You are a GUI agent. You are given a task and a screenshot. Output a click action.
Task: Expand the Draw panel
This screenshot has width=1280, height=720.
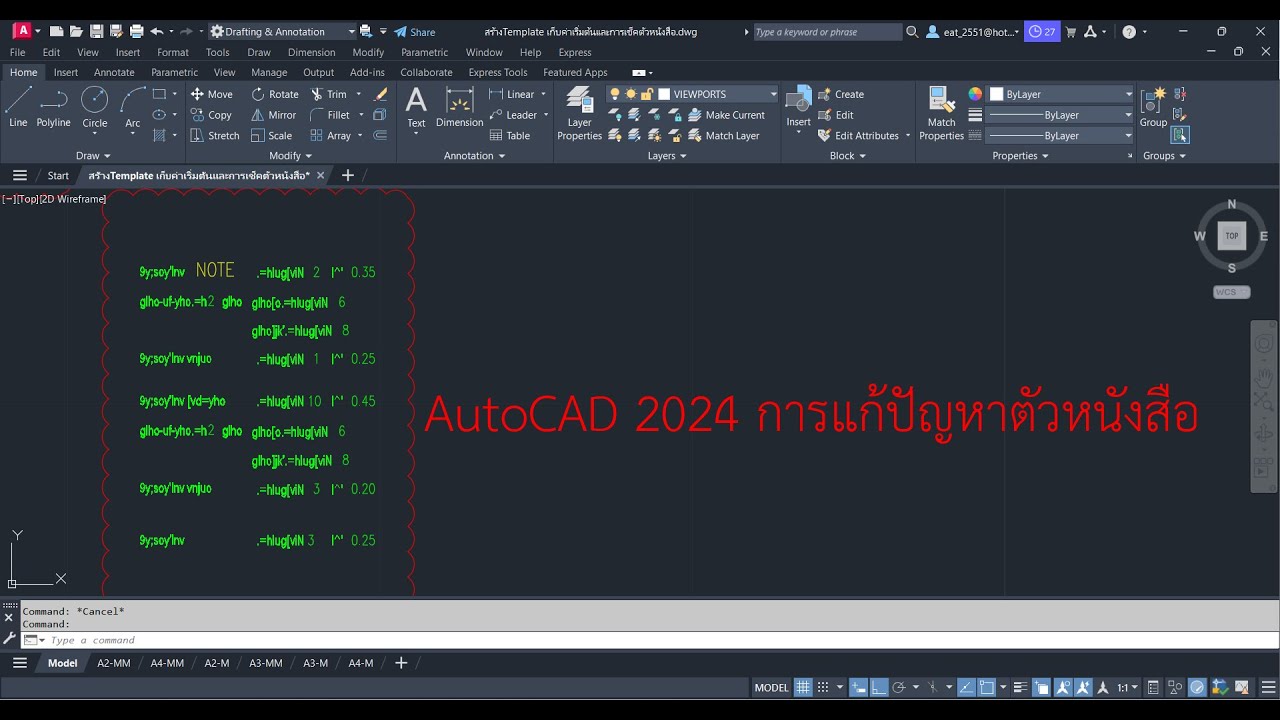point(93,156)
